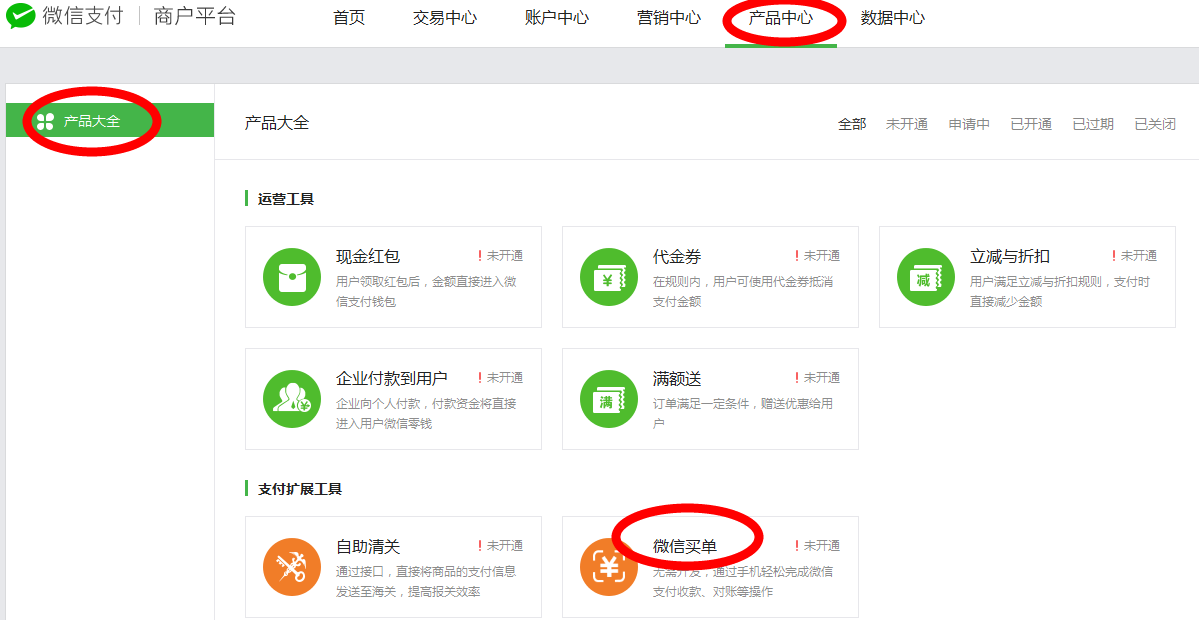
Task: Filter products by 已过期
Action: [x=1093, y=124]
